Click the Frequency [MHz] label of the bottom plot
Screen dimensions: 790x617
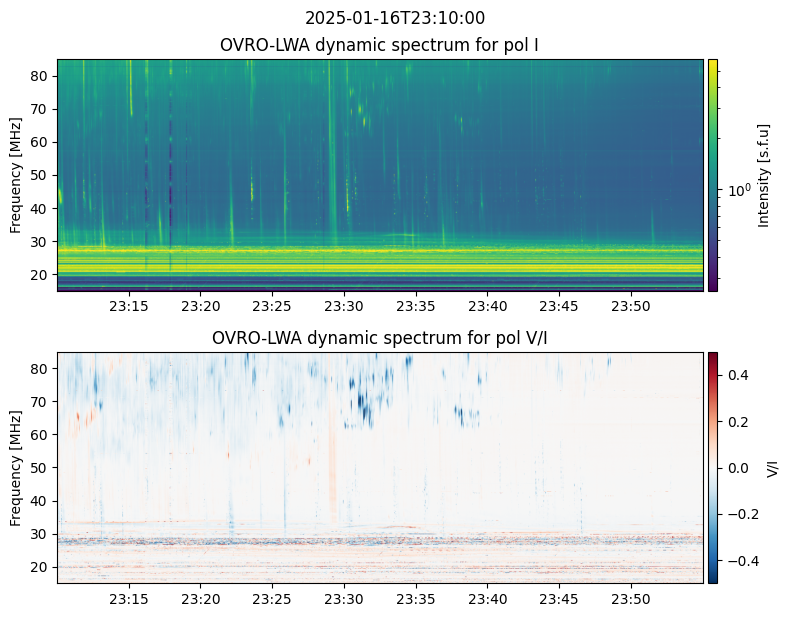pyautogui.click(x=16, y=467)
